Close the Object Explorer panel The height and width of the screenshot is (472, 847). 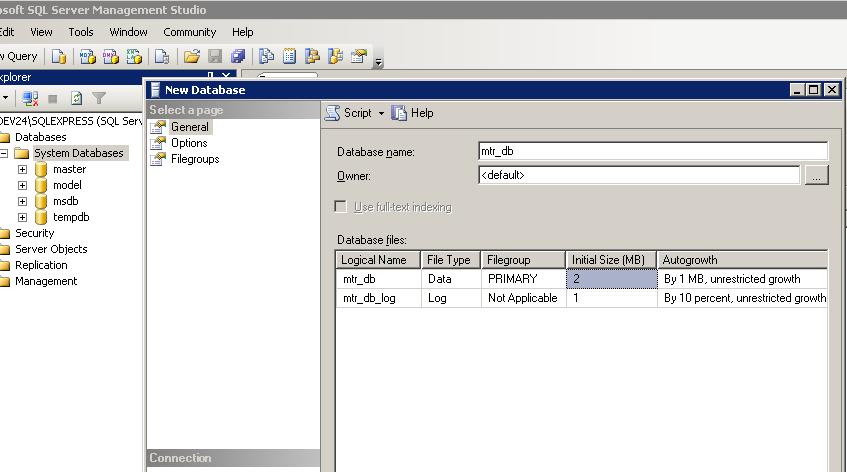coord(227,76)
